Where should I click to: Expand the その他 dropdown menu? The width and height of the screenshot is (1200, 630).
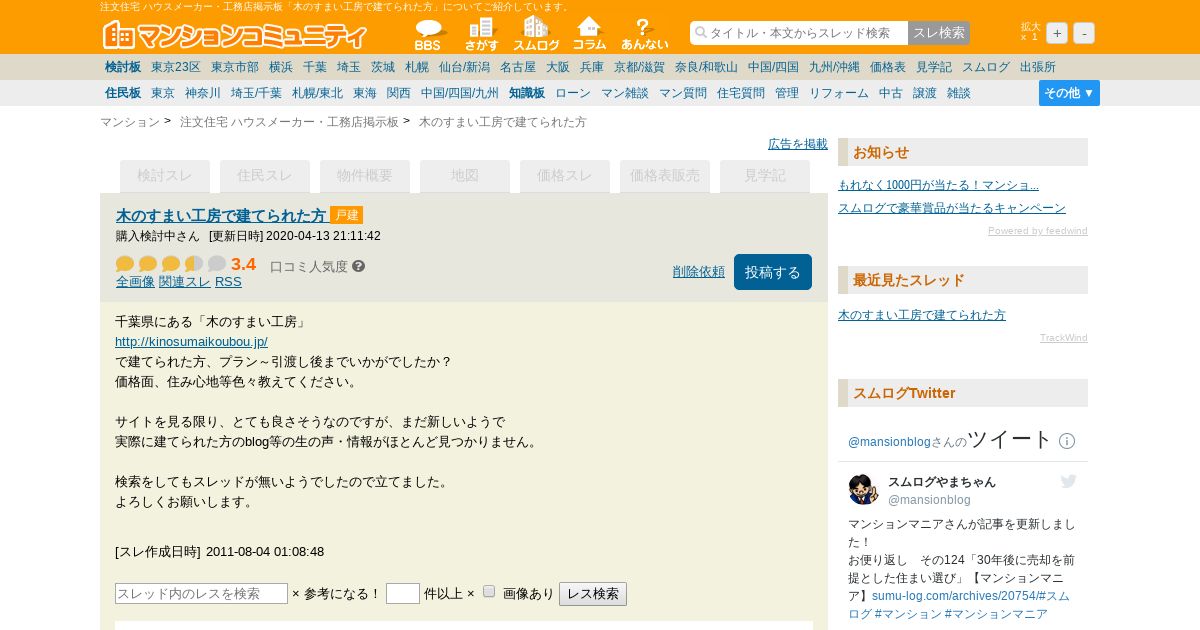point(1069,93)
